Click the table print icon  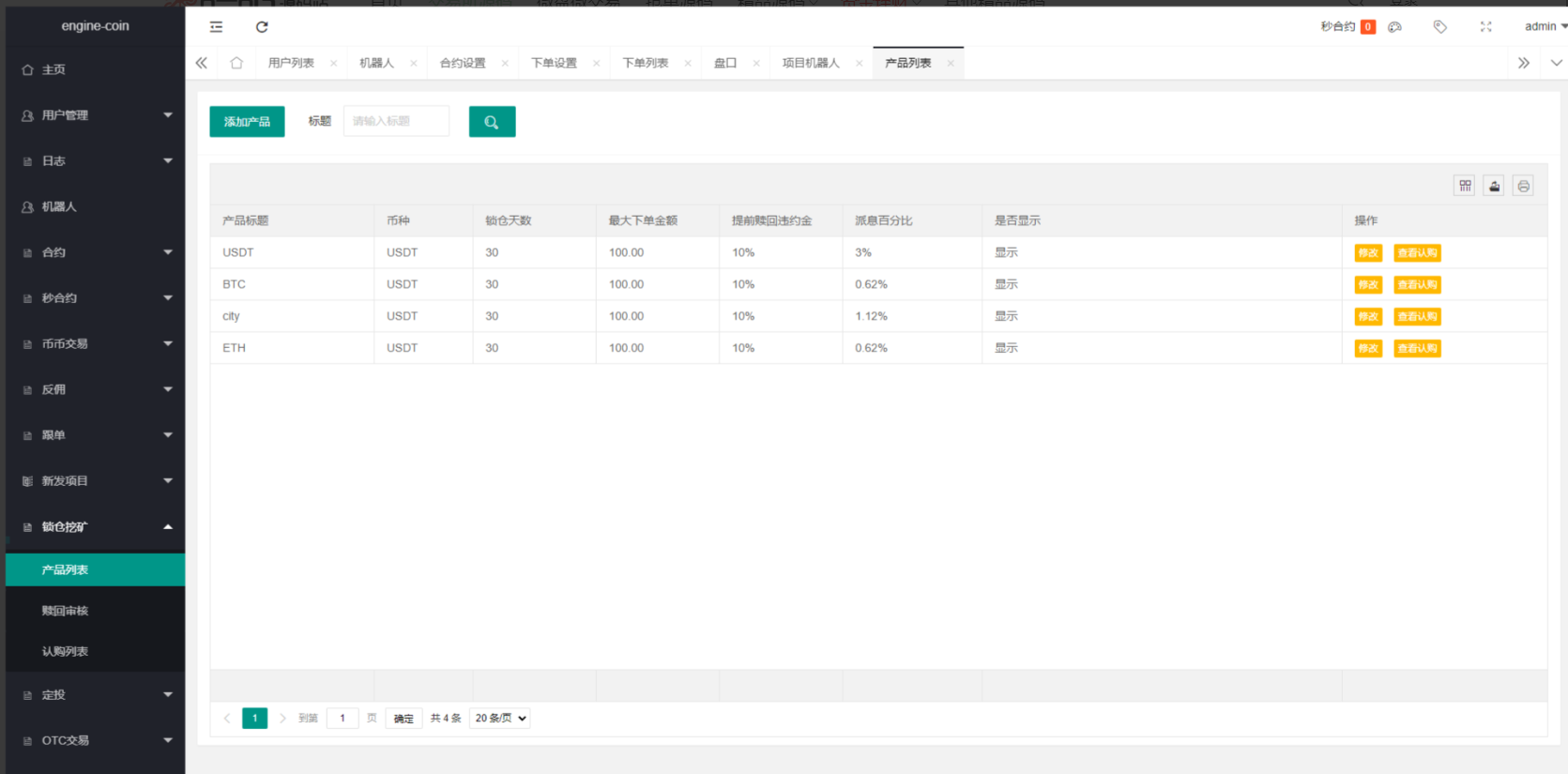click(x=1523, y=186)
